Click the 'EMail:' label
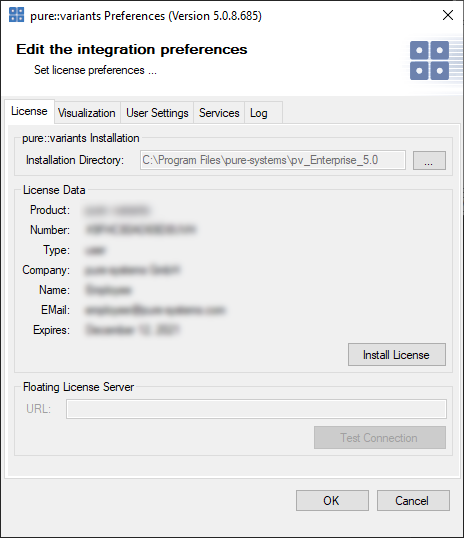464x538 pixels. tap(55, 310)
